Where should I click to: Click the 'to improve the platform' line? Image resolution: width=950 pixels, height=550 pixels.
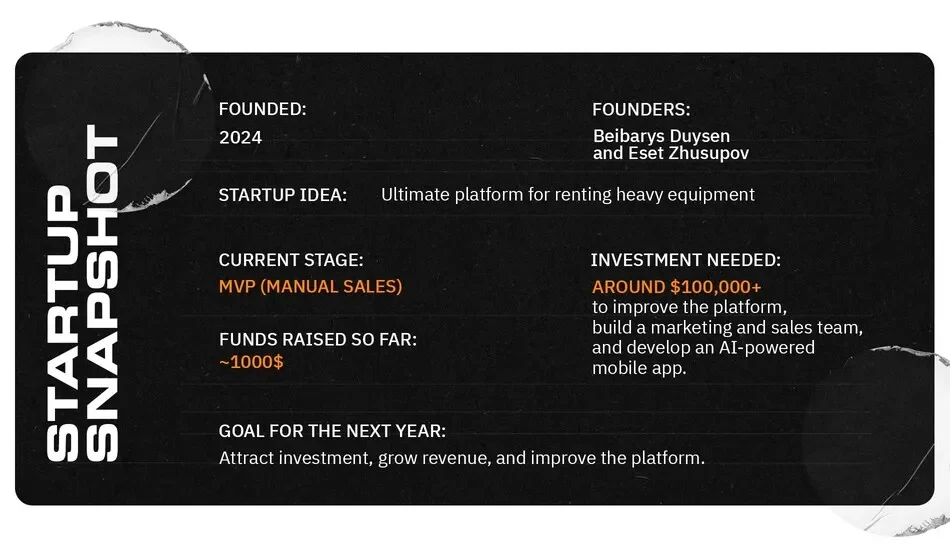689,307
